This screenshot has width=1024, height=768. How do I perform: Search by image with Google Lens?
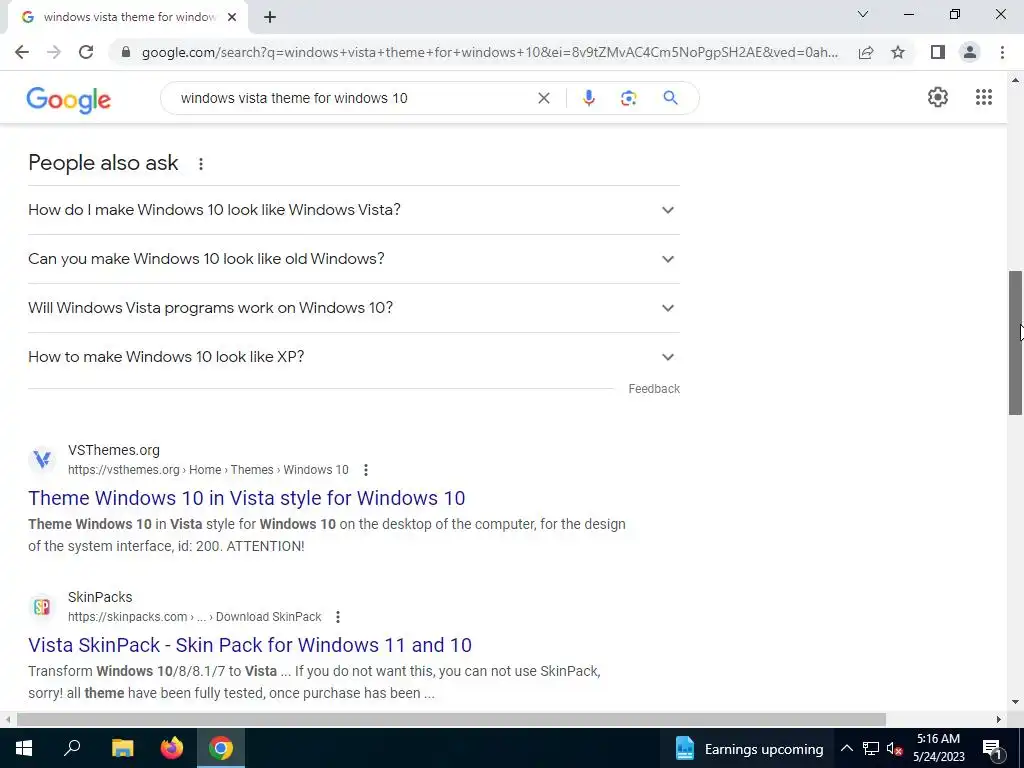point(628,98)
